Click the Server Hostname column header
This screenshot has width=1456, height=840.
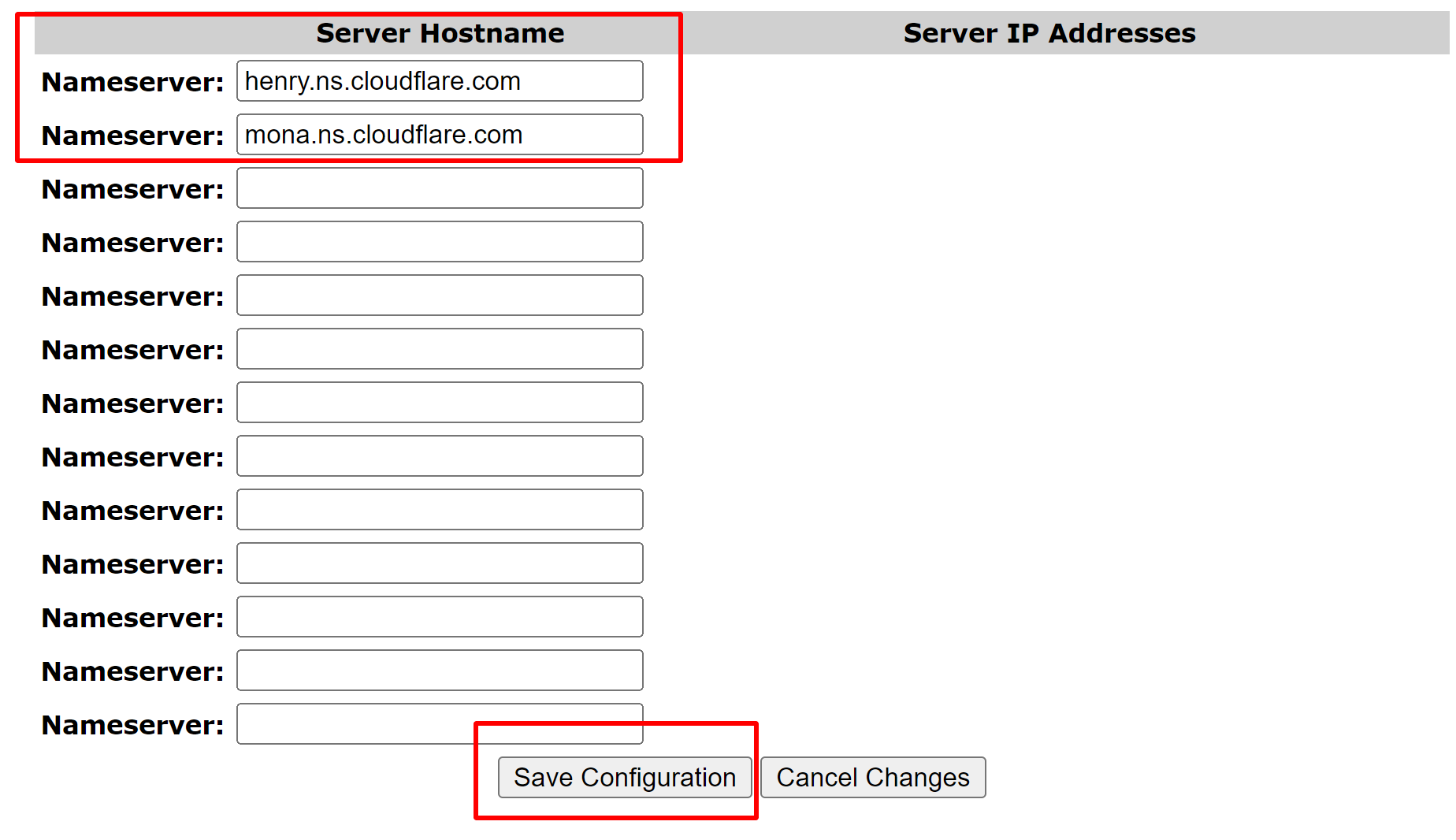click(x=440, y=33)
